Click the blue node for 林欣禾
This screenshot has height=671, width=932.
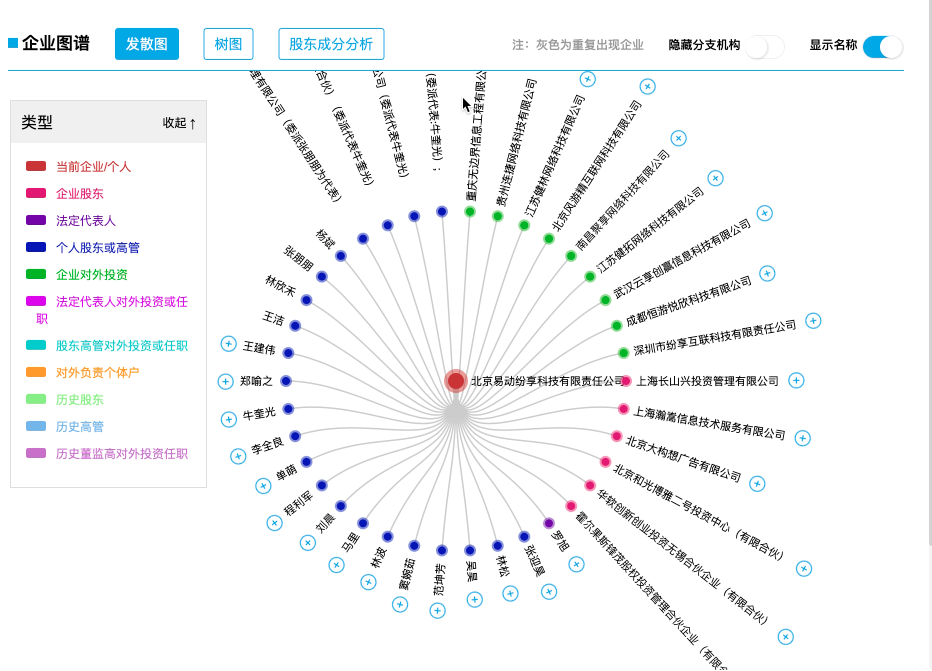307,300
